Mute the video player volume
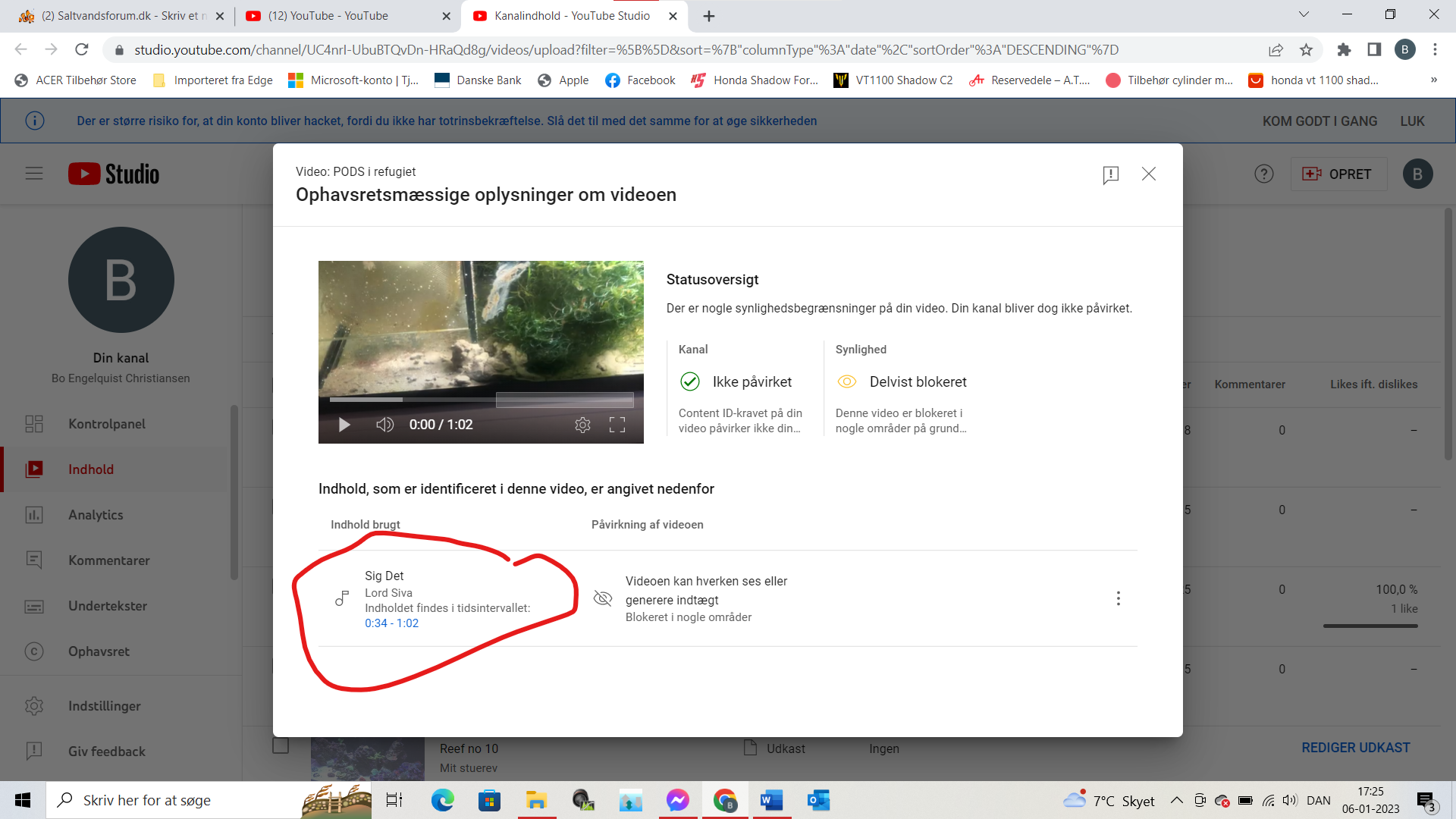Image resolution: width=1456 pixels, height=819 pixels. pos(384,425)
